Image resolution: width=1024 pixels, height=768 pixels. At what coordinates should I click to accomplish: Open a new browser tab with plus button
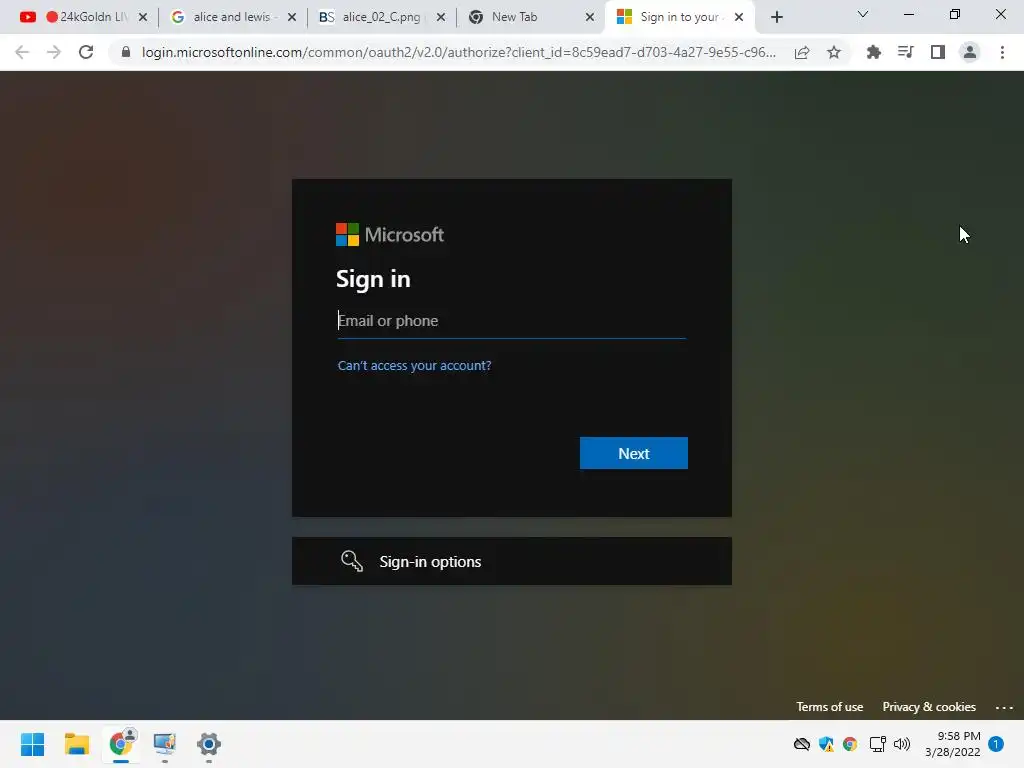(776, 17)
